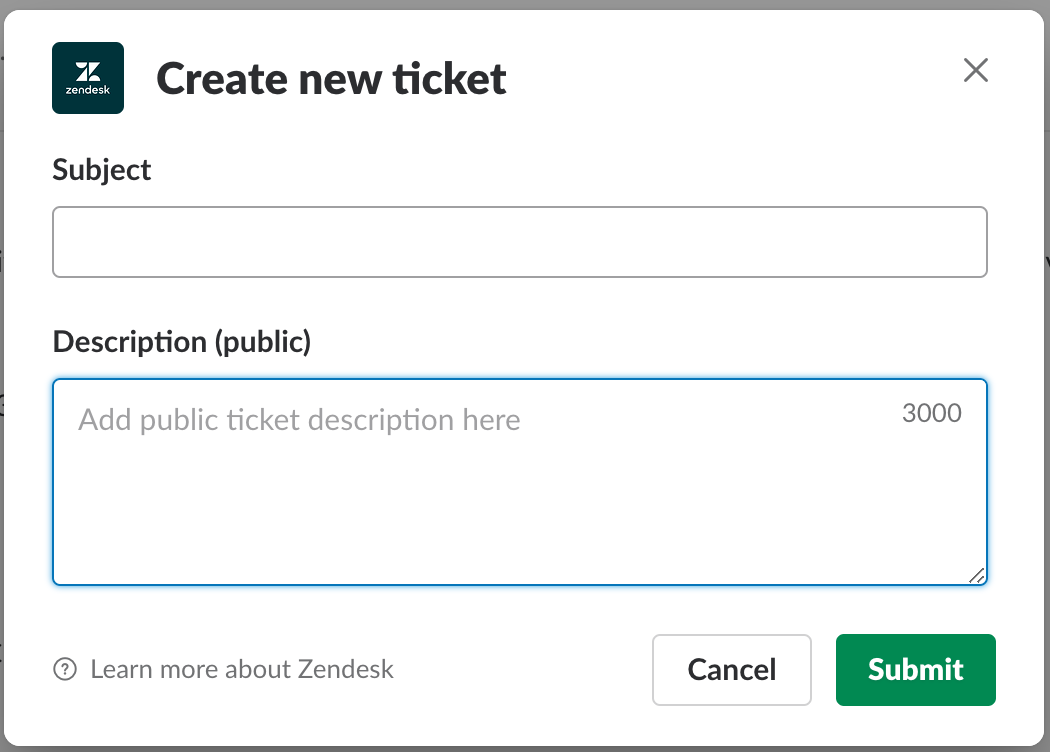
Task: Click the Create new ticket heading
Action: pos(331,78)
